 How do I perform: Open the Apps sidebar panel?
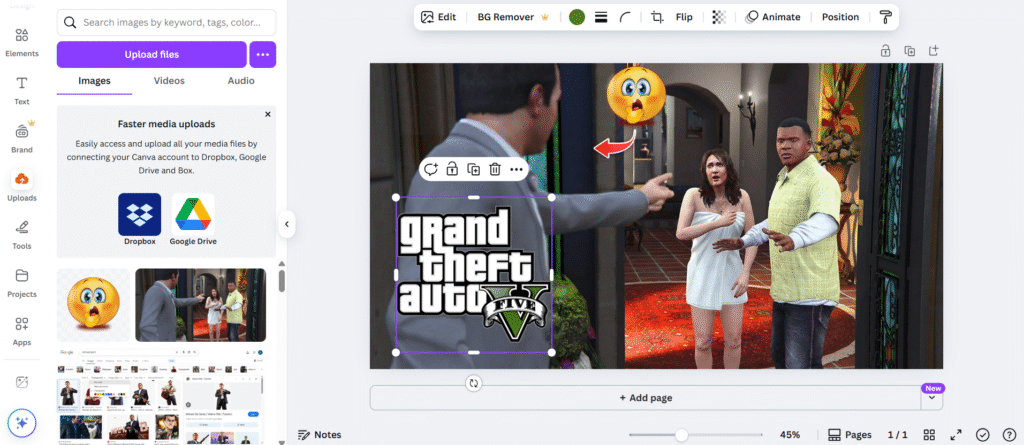coord(22,331)
